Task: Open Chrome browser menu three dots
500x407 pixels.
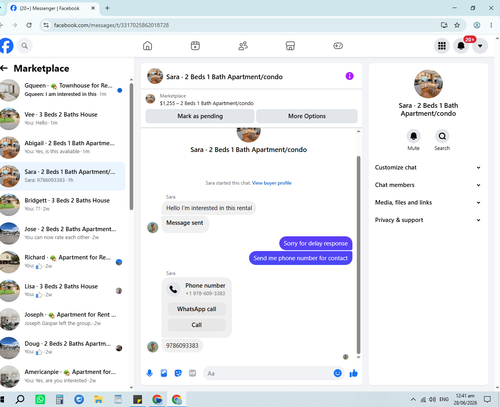Action: tap(491, 25)
